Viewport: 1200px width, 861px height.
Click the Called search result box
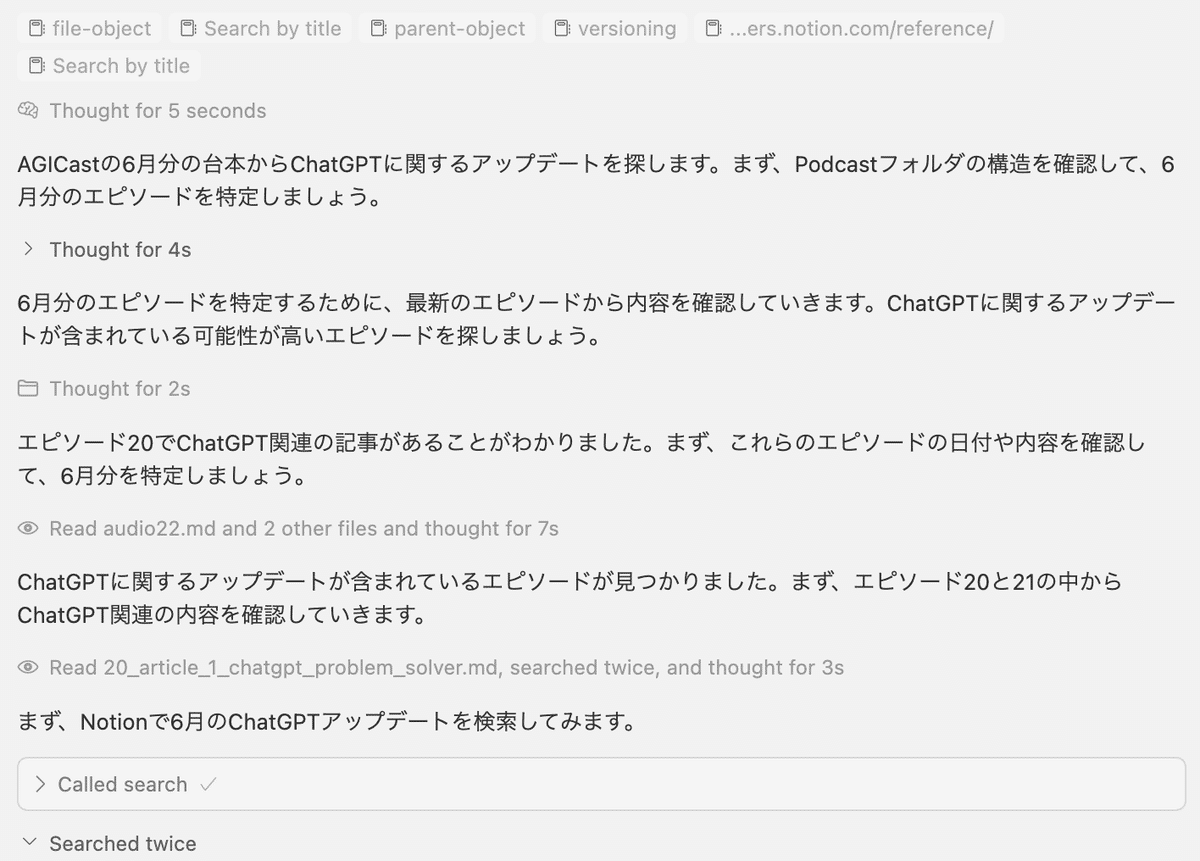tap(600, 785)
